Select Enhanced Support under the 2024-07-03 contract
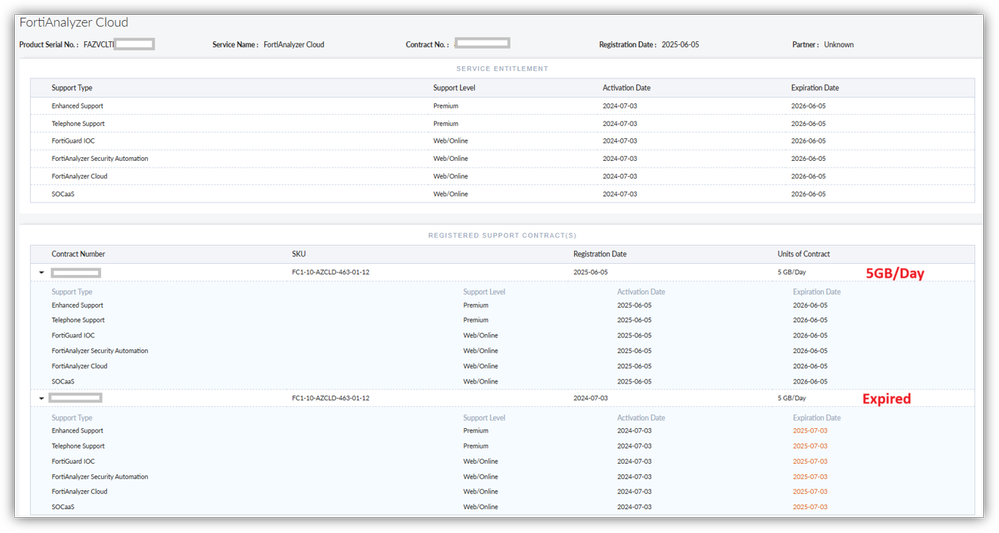The height and width of the screenshot is (533, 999). pos(77,431)
